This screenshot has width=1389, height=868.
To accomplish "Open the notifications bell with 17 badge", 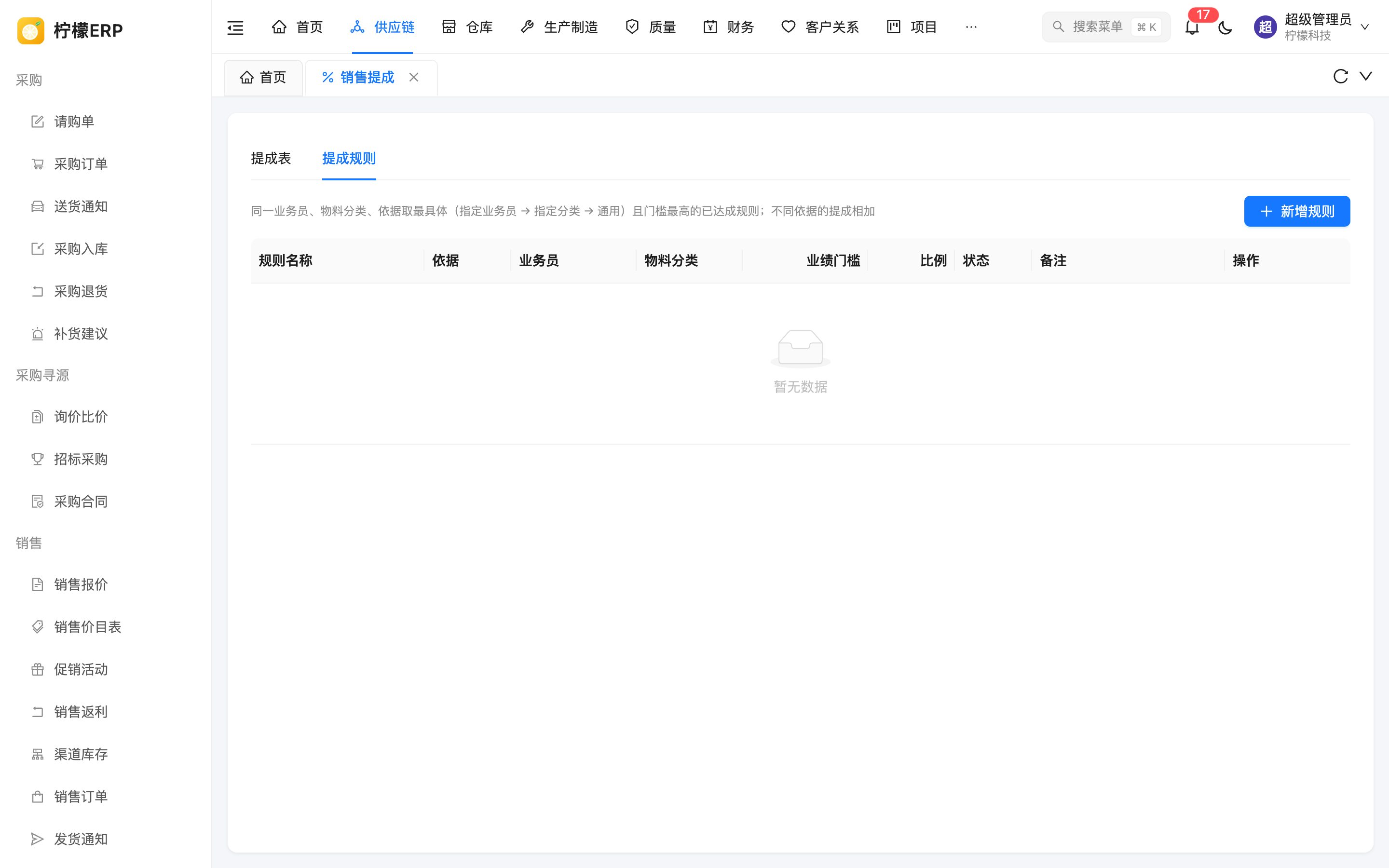I will click(x=1192, y=27).
